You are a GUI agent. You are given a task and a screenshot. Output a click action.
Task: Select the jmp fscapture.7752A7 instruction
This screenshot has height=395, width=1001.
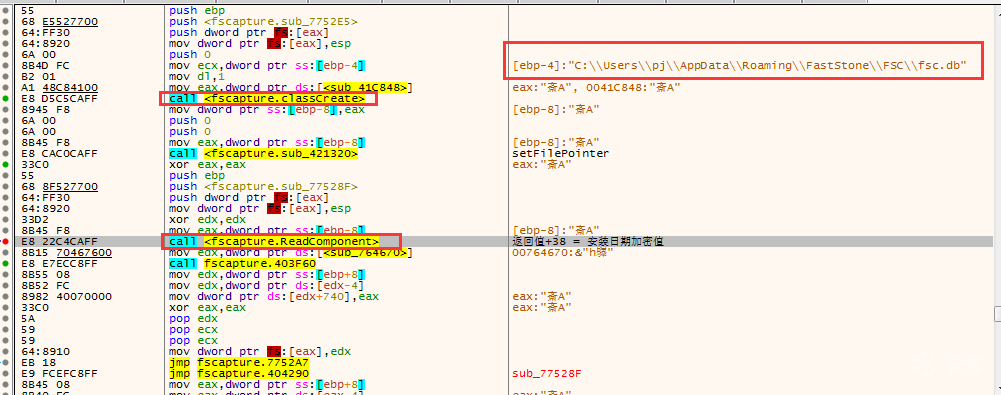[x=239, y=362]
